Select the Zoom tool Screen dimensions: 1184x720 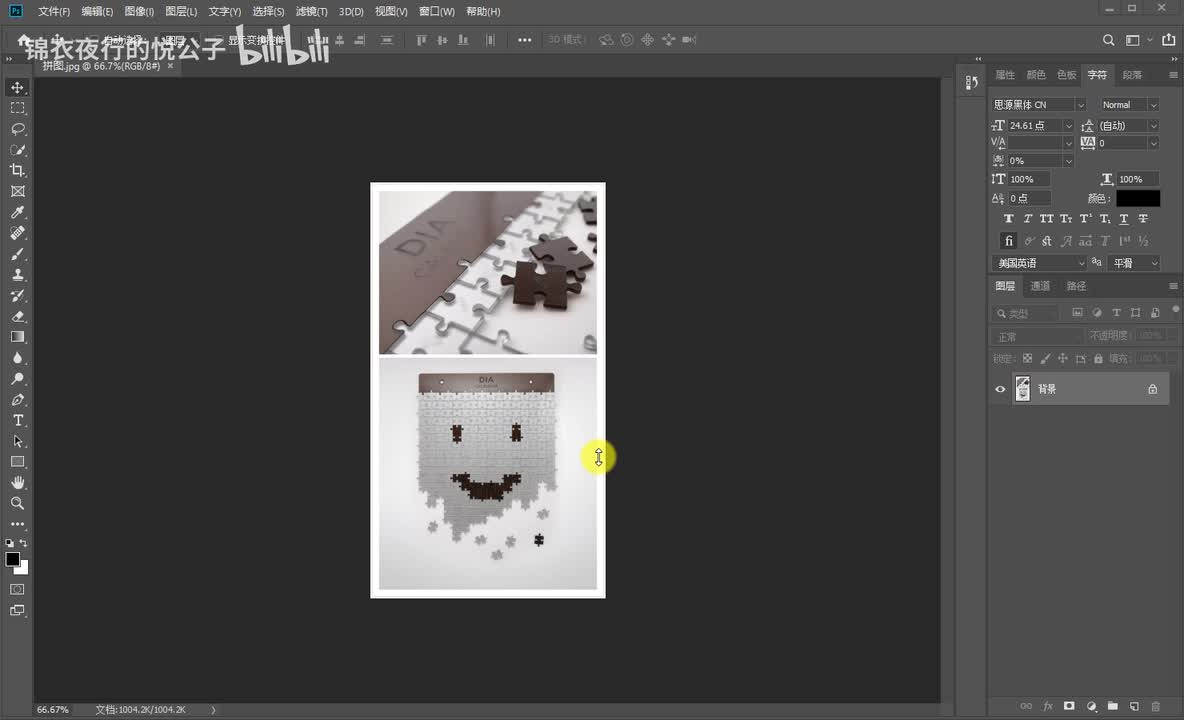pyautogui.click(x=17, y=503)
